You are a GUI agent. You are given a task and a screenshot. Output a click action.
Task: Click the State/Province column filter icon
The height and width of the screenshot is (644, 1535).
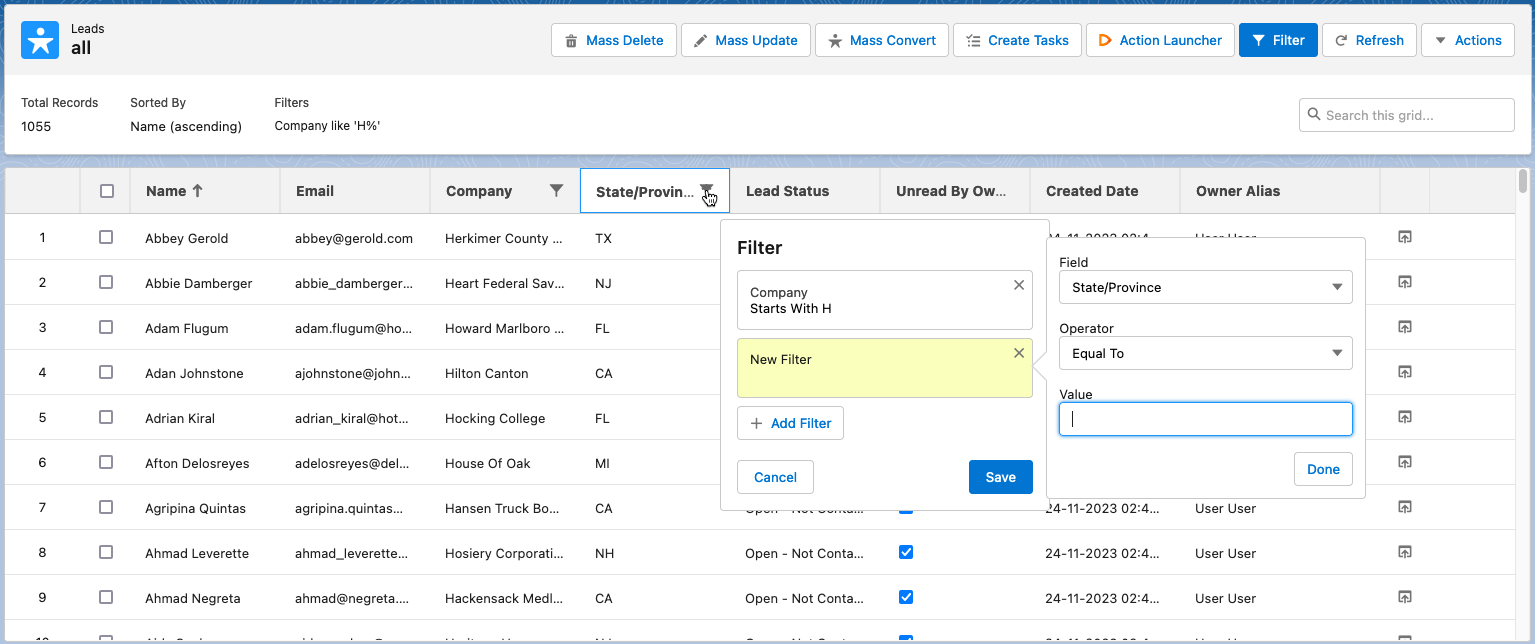[x=706, y=190]
